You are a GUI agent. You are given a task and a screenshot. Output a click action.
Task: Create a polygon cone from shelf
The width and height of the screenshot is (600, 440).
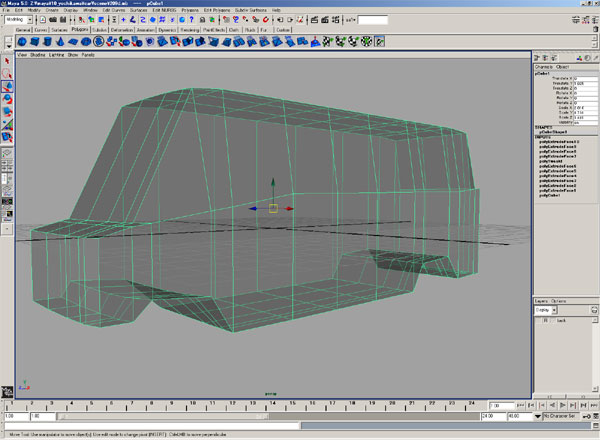coord(60,41)
